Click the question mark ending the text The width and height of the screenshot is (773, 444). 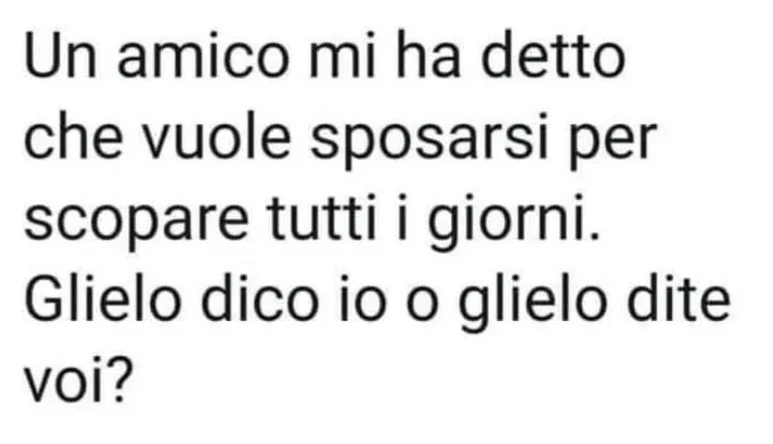(120, 382)
